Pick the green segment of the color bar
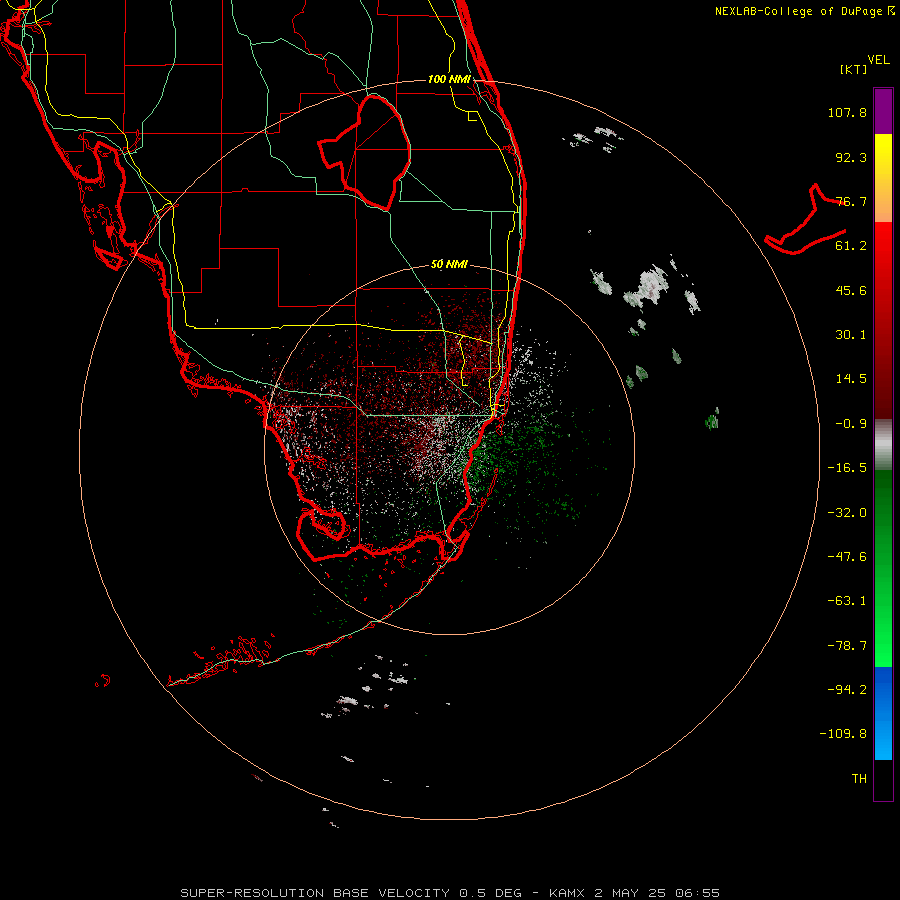Viewport: 900px width, 900px height. pos(883,568)
